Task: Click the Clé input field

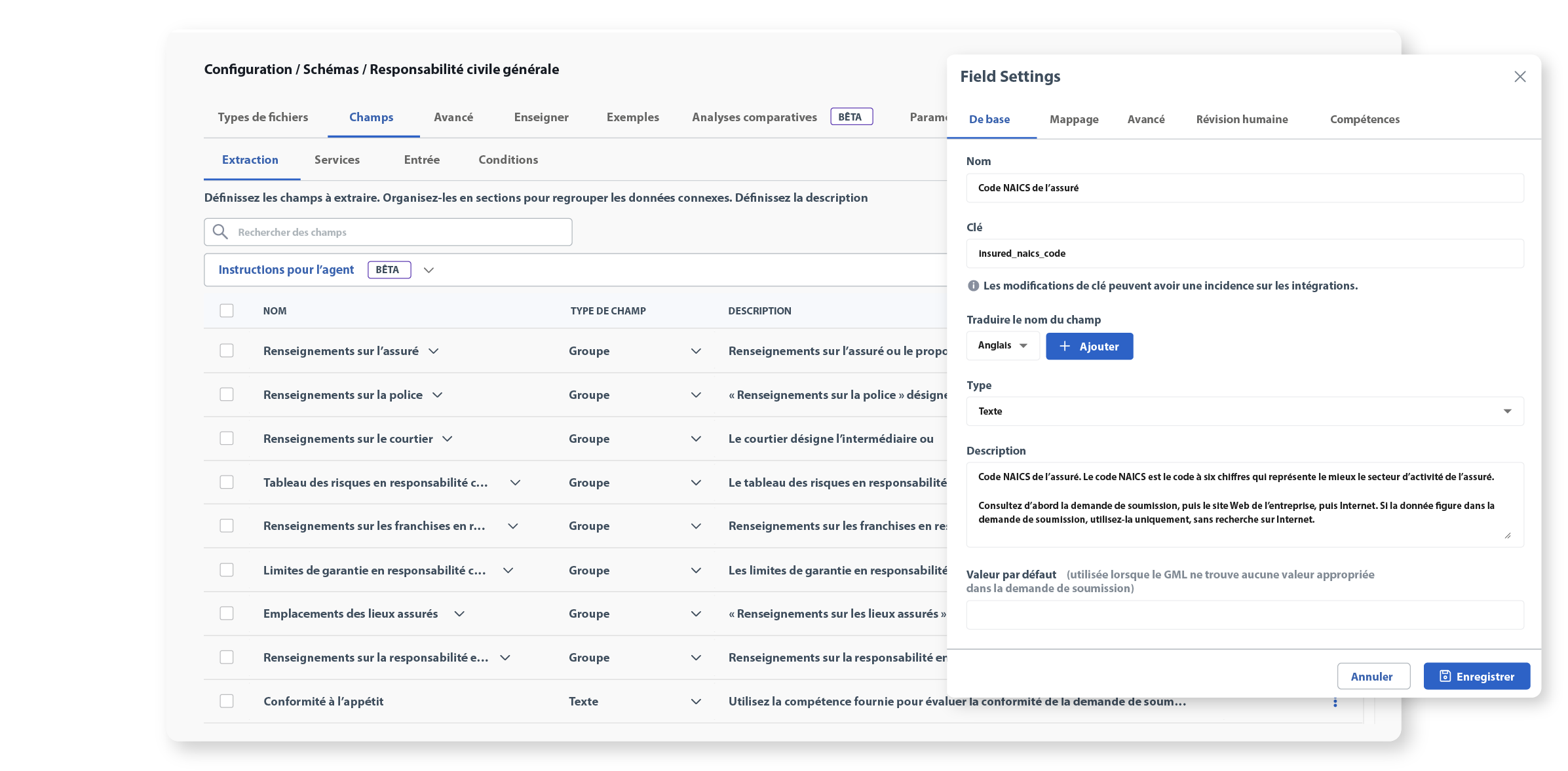Action: click(x=1244, y=254)
